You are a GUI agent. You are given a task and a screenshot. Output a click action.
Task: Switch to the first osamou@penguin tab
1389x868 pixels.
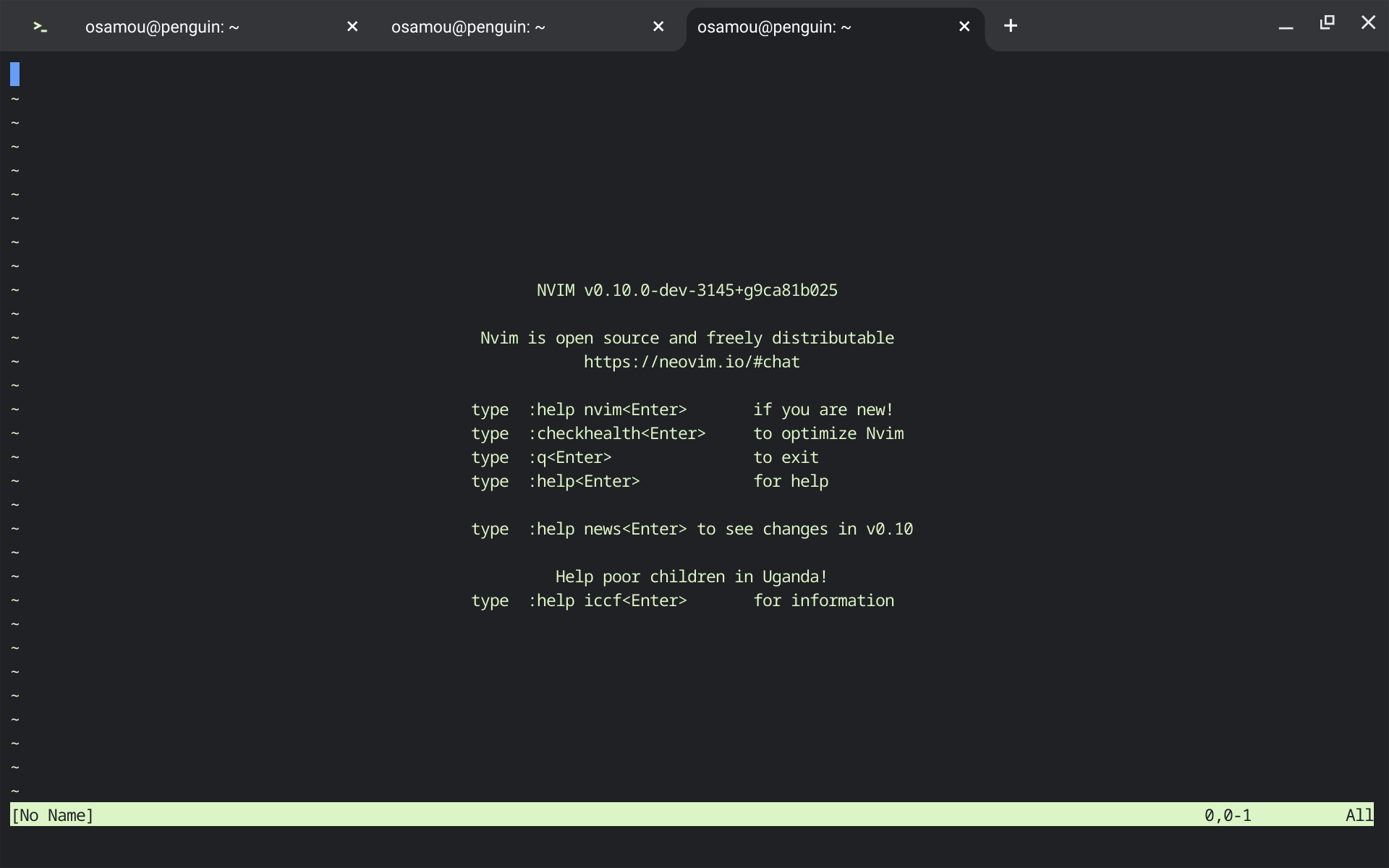pos(162,27)
